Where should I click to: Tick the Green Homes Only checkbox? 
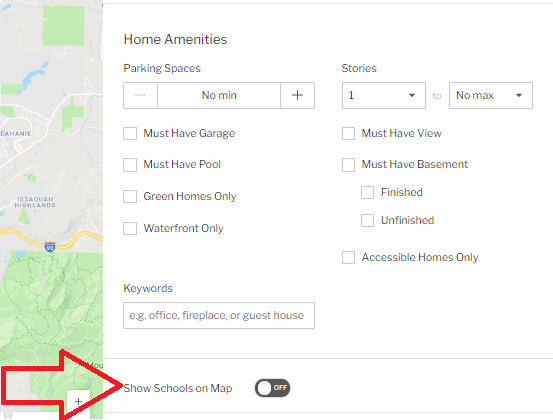click(x=130, y=196)
